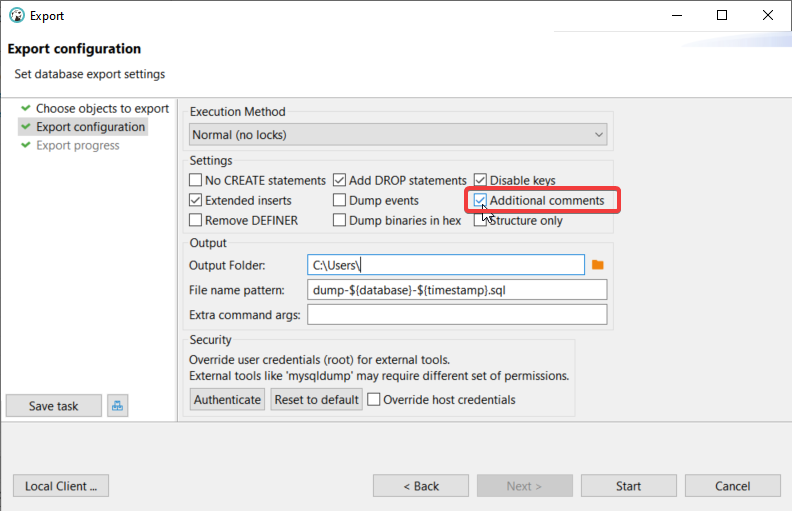Viewport: 792px width, 511px height.
Task: Click the DBeaver icon in the title bar
Action: (x=17, y=16)
